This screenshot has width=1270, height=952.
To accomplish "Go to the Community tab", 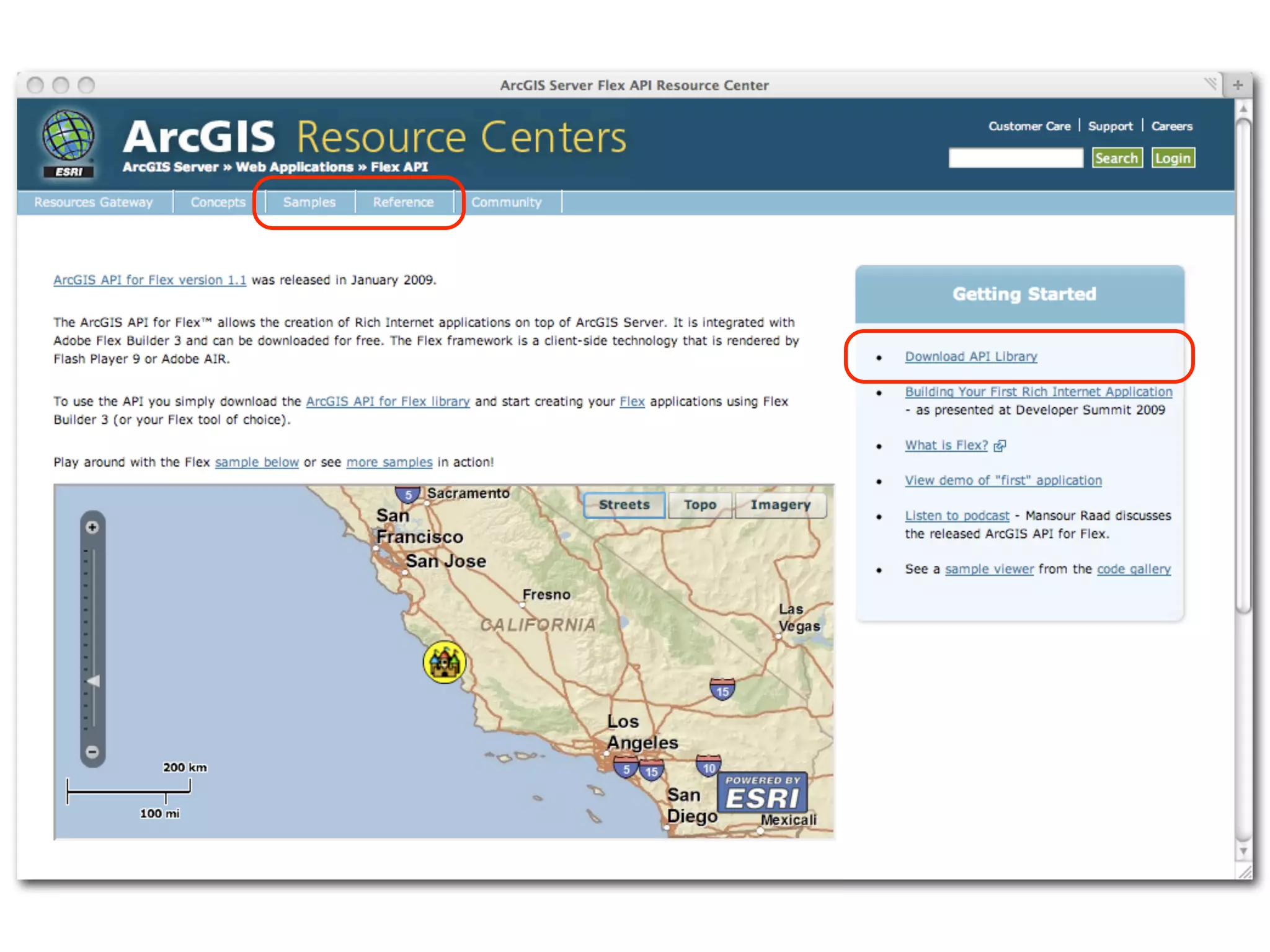I will click(506, 202).
